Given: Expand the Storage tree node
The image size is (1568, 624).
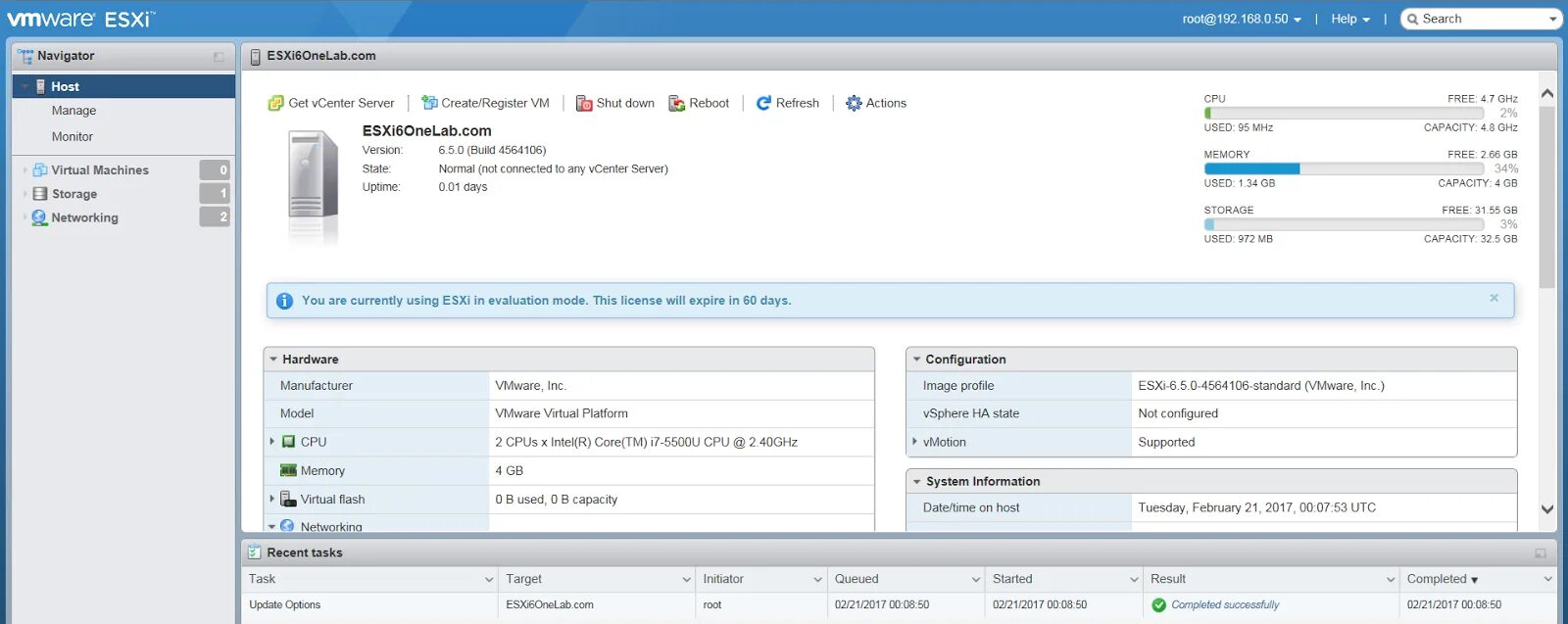Looking at the screenshot, I should (x=24, y=194).
